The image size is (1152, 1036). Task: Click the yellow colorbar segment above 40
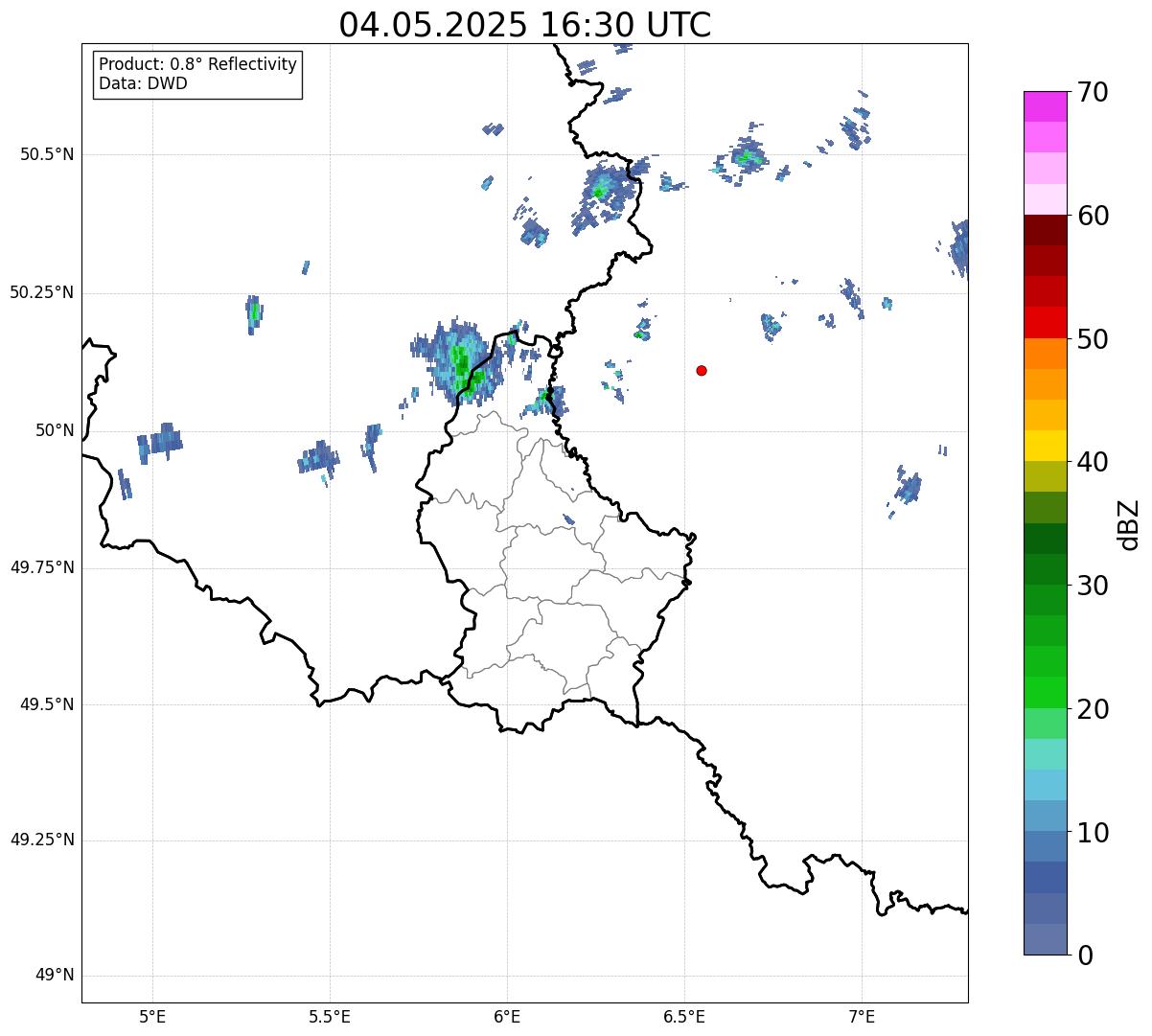coord(1045,446)
